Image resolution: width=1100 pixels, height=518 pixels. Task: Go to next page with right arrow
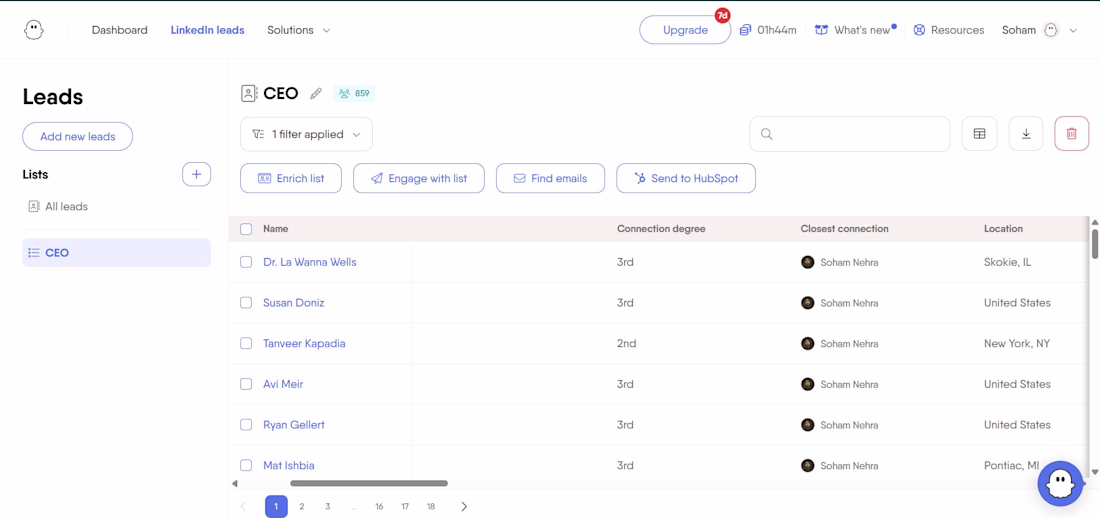coord(464,506)
